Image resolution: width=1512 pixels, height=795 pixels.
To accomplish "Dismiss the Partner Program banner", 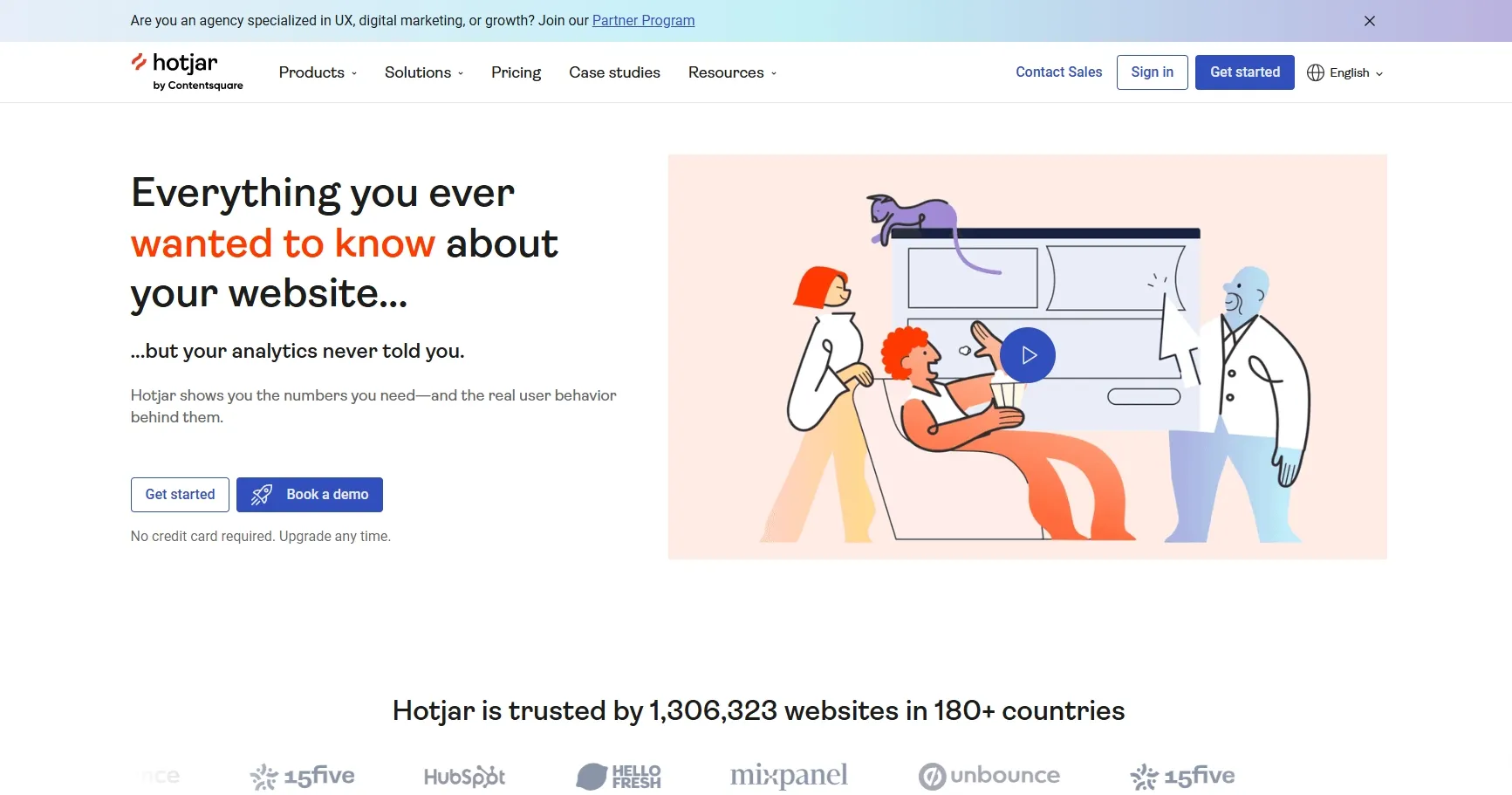I will coord(1369,21).
